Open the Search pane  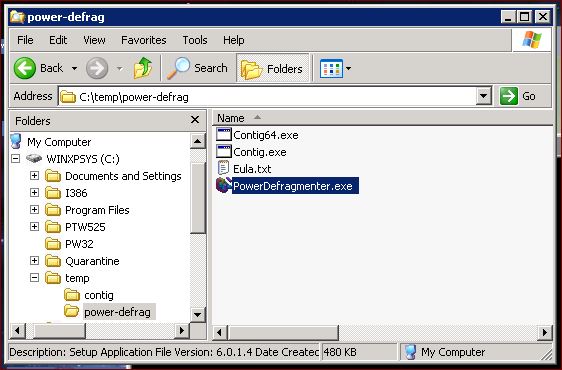point(197,68)
